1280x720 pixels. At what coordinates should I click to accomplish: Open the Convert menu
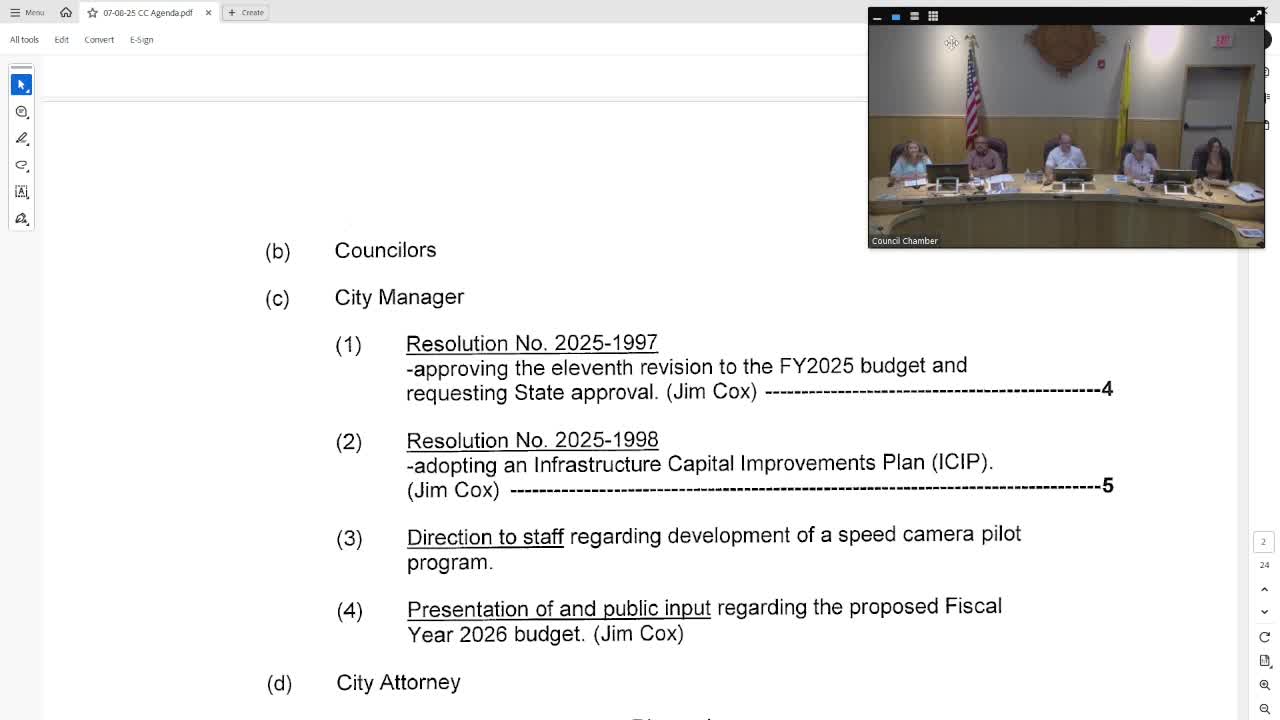(x=99, y=40)
